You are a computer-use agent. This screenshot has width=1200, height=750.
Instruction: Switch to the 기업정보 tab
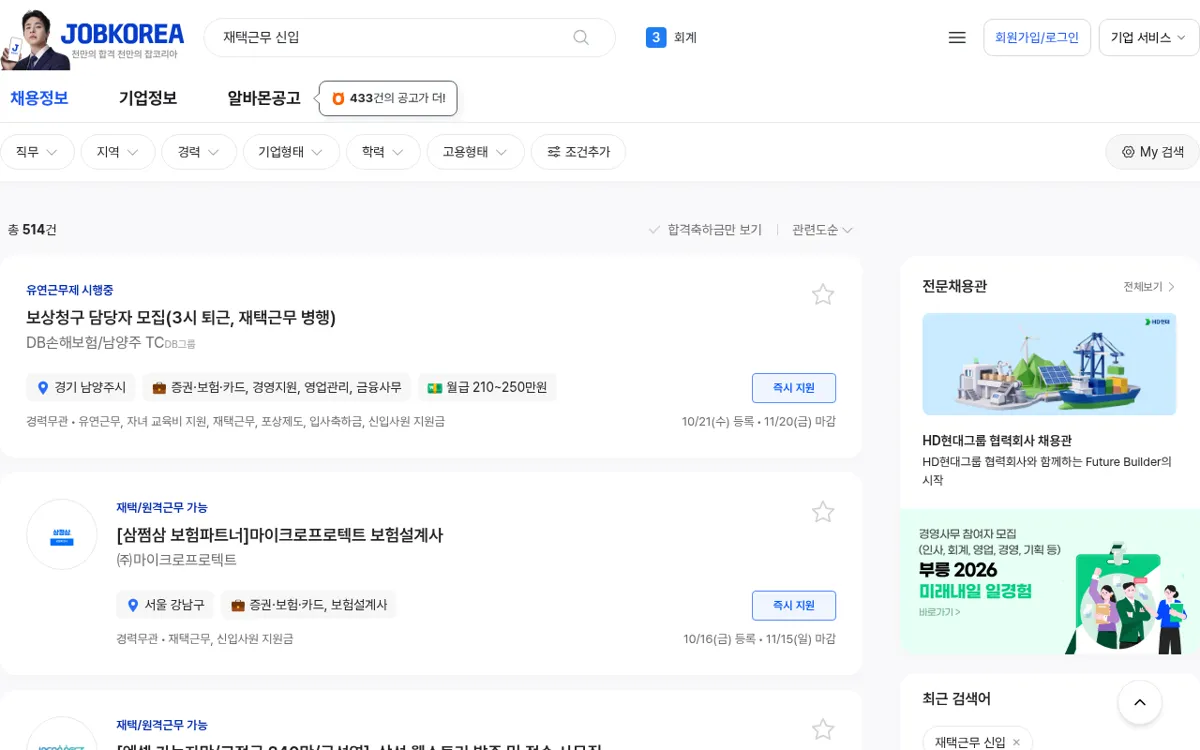[148, 98]
